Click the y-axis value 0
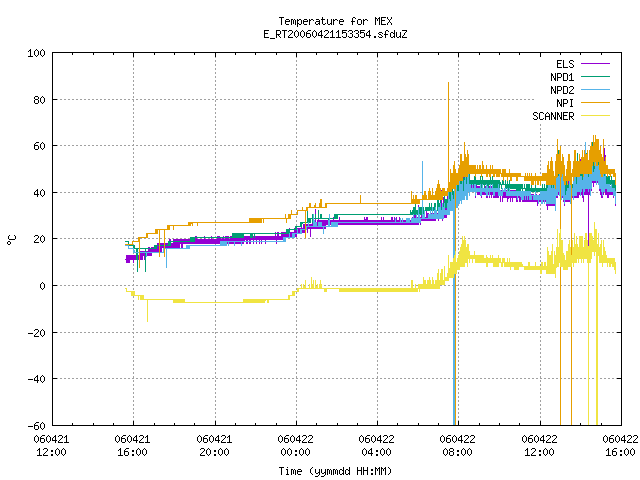 (x=42, y=286)
